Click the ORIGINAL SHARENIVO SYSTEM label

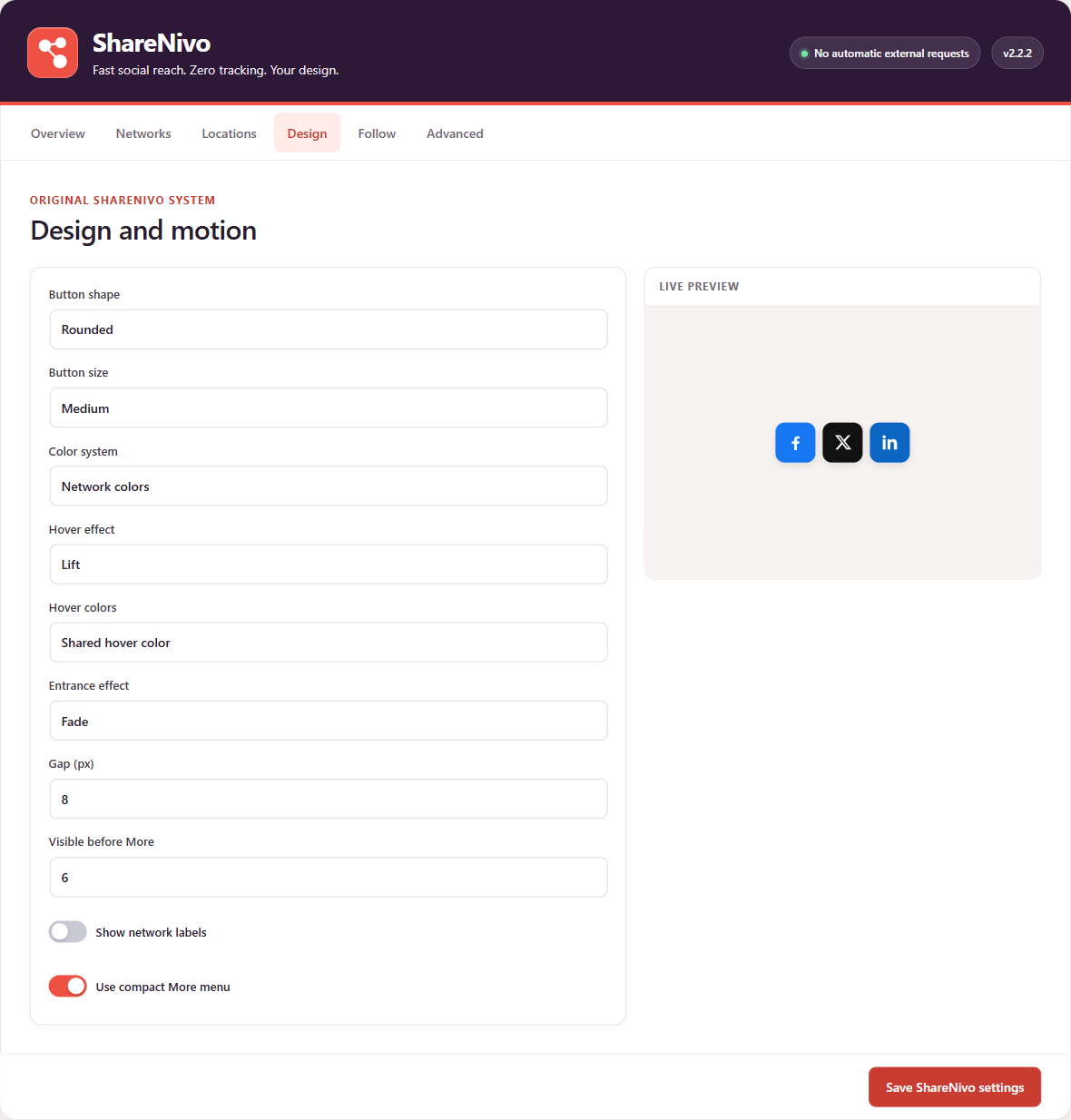(x=123, y=201)
